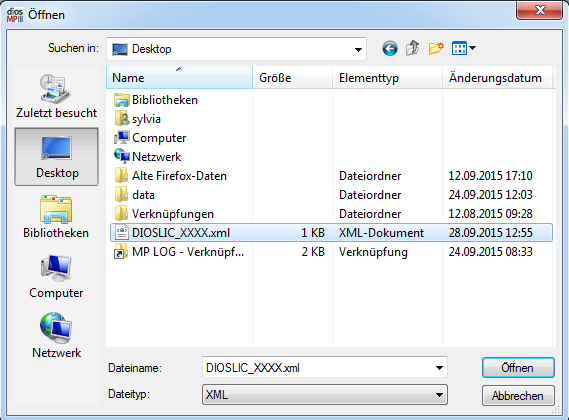Viewport: 569px width, 420px height.
Task: Select the DIOSLIC_XXXX.xml file
Action: pos(331,233)
